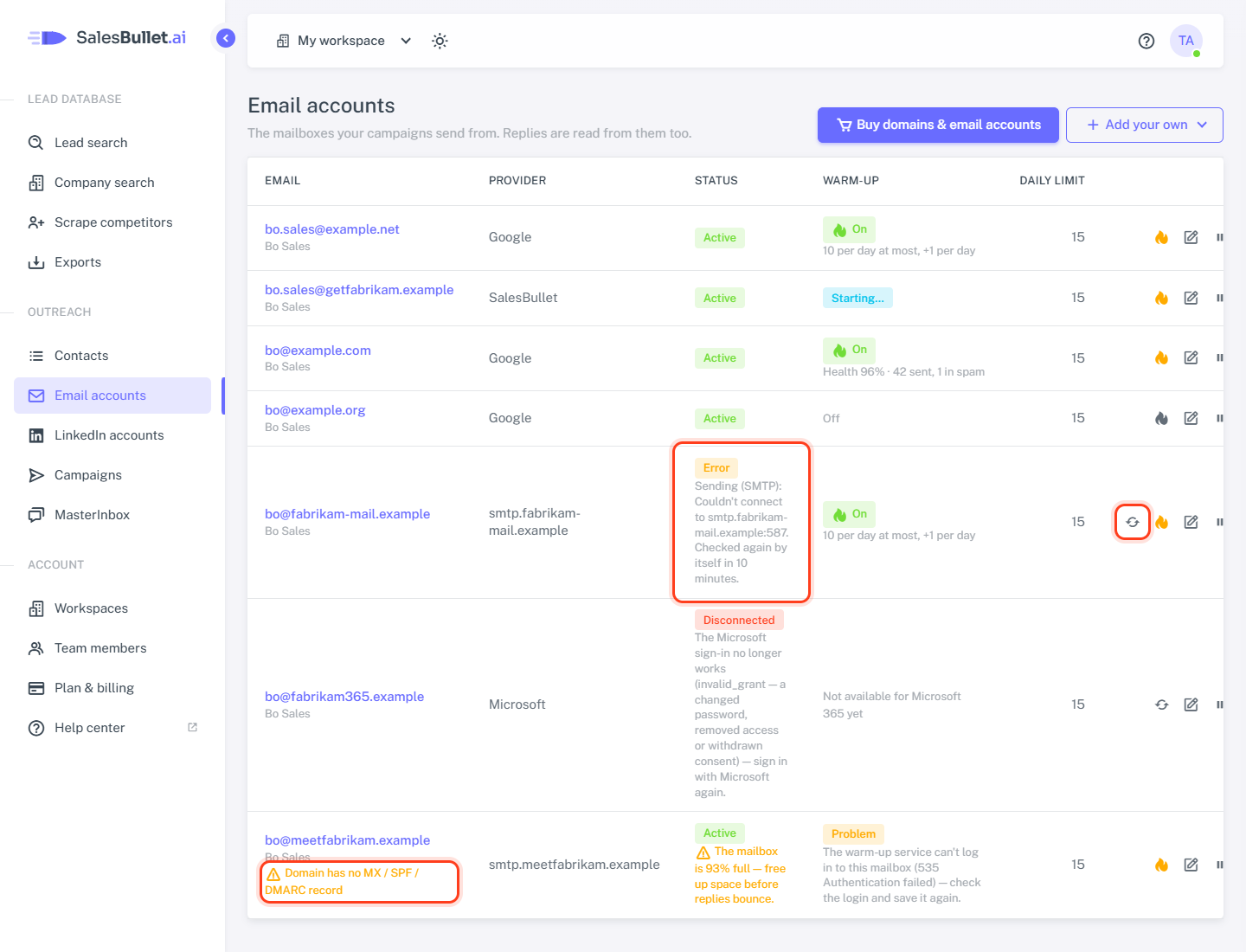Enable warm-up flame for bo@example.org
The width and height of the screenshot is (1246, 952).
coord(1161,418)
